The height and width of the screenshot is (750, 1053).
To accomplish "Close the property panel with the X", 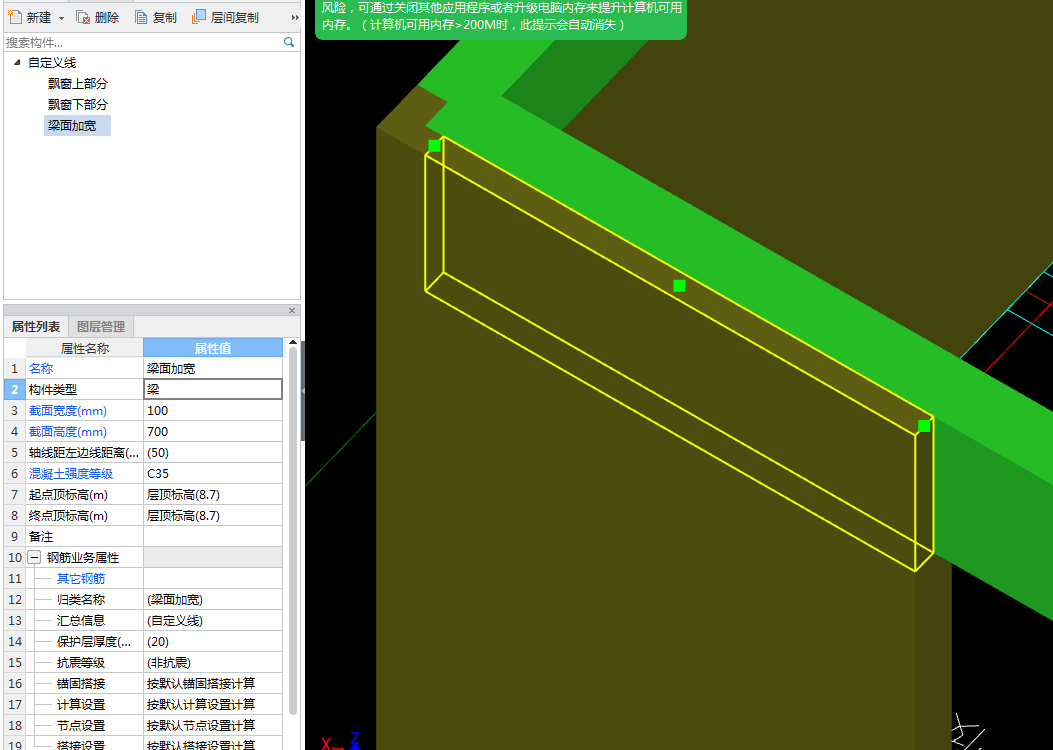I will pyautogui.click(x=292, y=311).
